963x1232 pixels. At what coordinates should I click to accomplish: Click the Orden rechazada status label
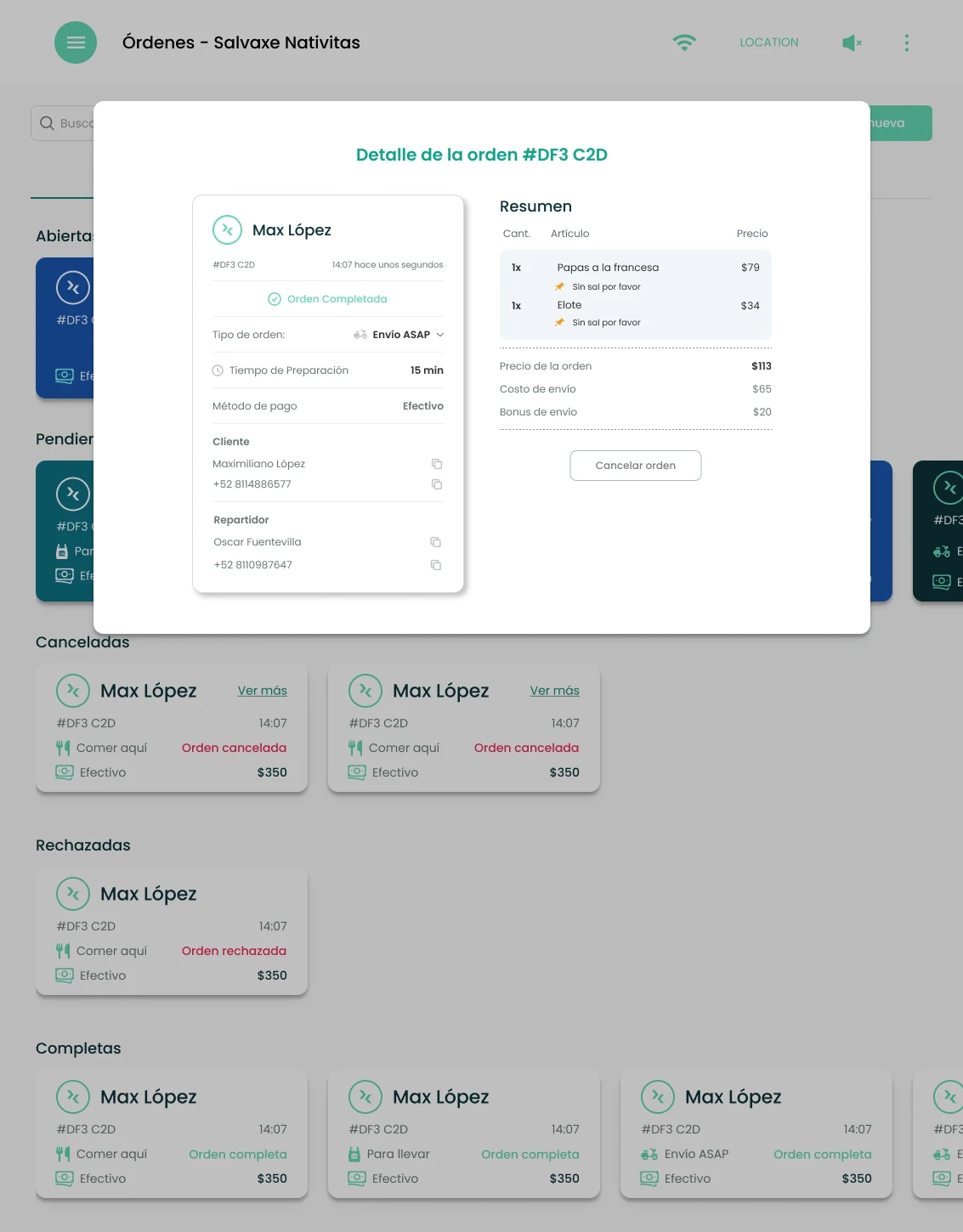(x=234, y=951)
